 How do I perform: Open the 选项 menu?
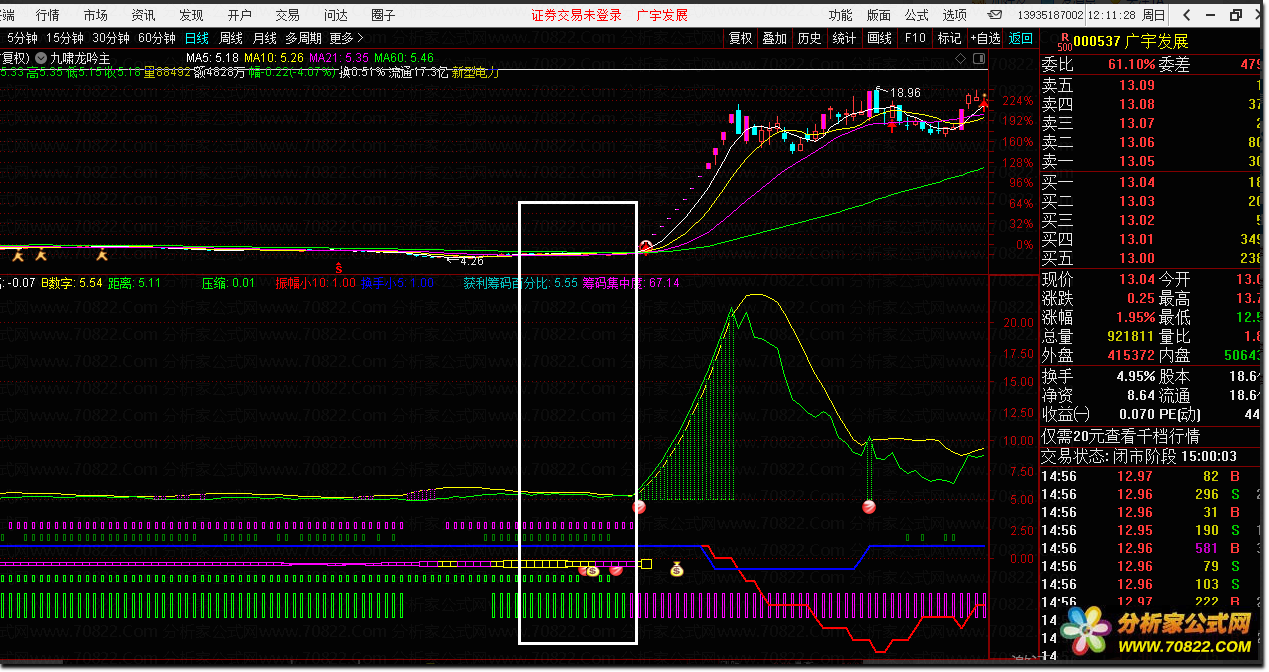tap(954, 15)
